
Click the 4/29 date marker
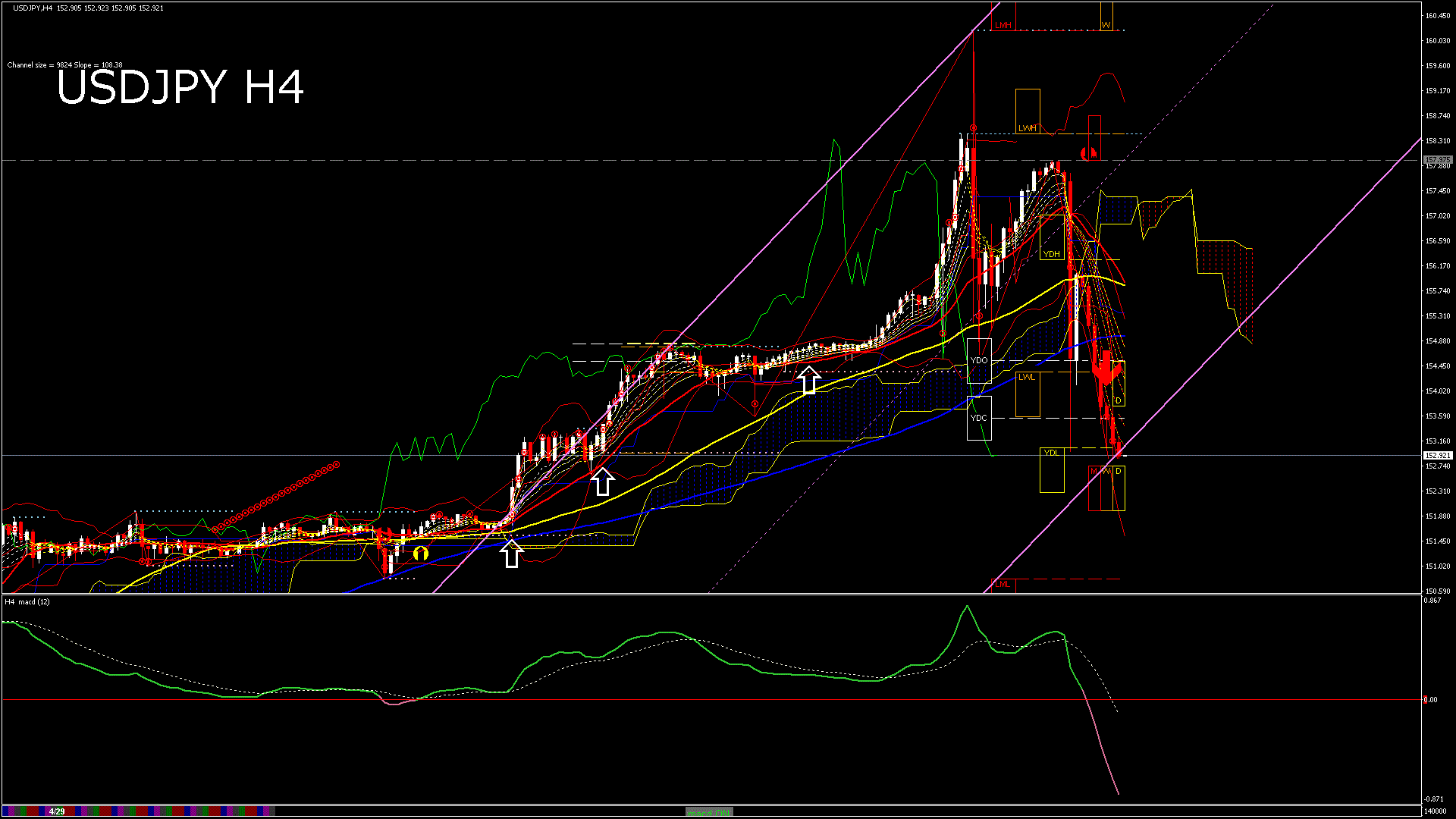click(x=57, y=811)
